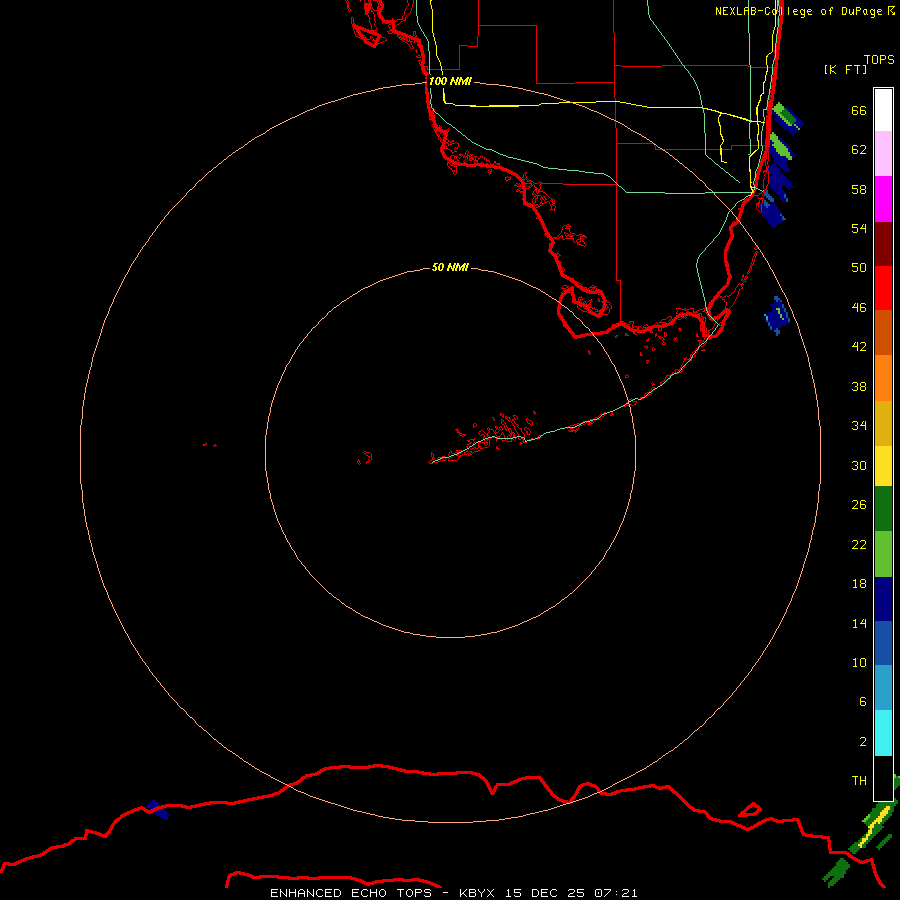
Task: Click the "42" legend value
Action: 859,347
